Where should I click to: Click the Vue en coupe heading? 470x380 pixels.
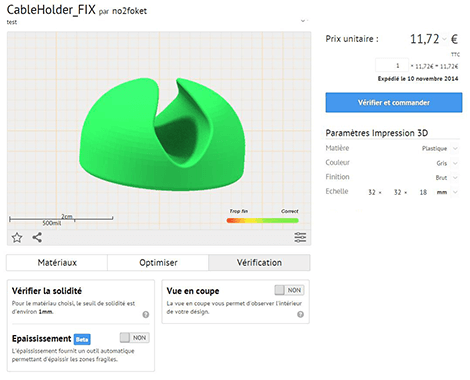pos(193,291)
